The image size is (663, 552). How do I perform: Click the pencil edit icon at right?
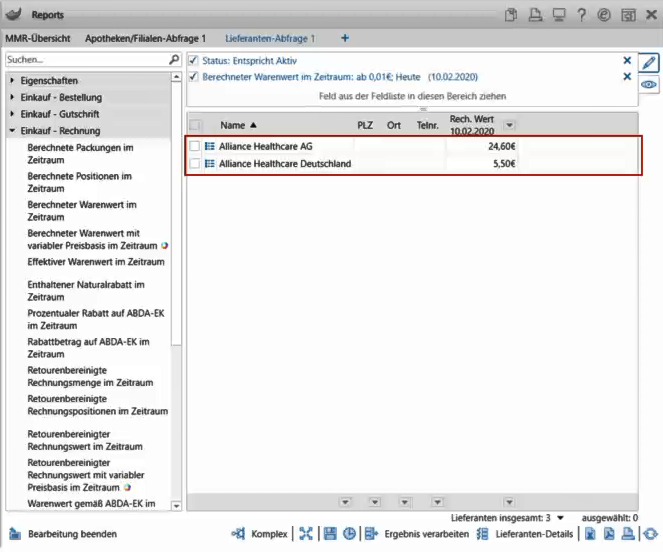click(x=649, y=63)
